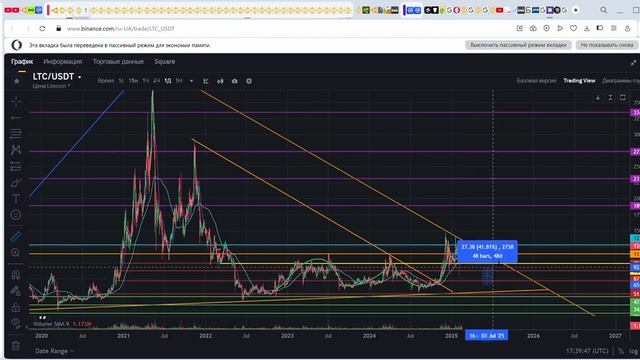
Task: Click the collapse pane icon above chart
Action: coord(610,98)
